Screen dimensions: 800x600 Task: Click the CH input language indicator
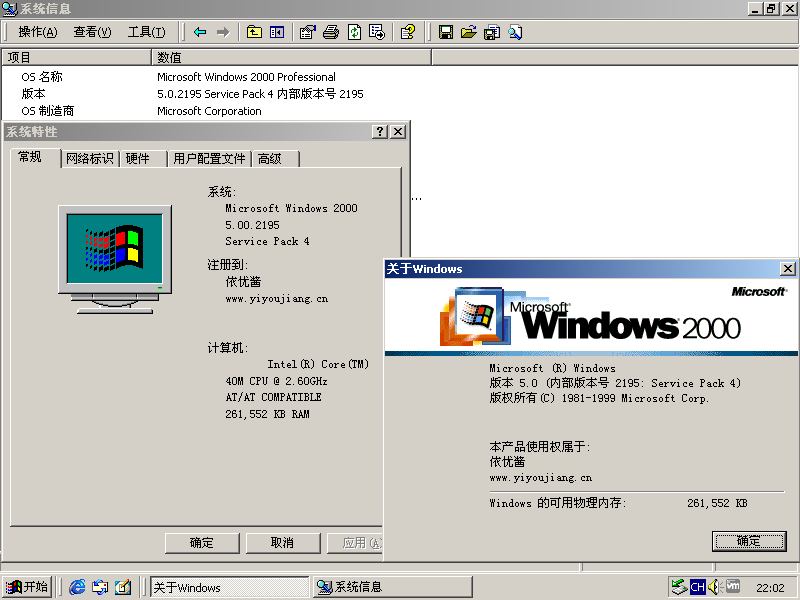coord(697,587)
